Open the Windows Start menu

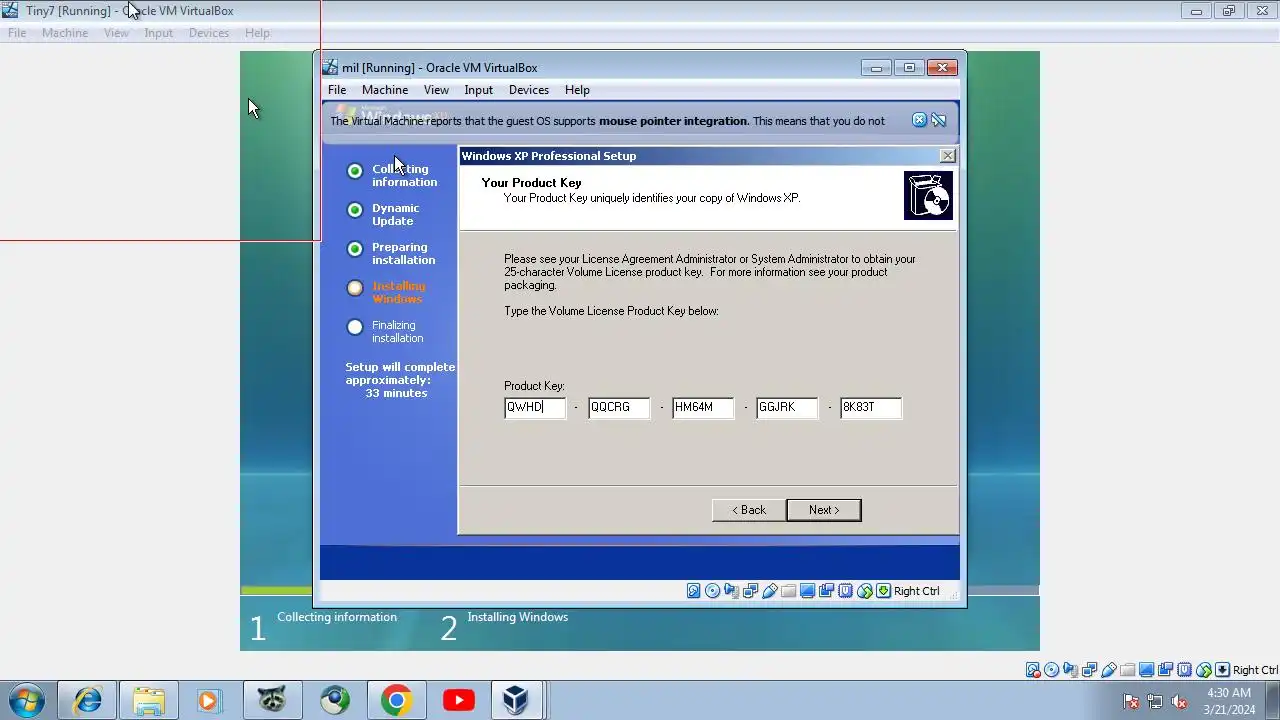pos(25,700)
